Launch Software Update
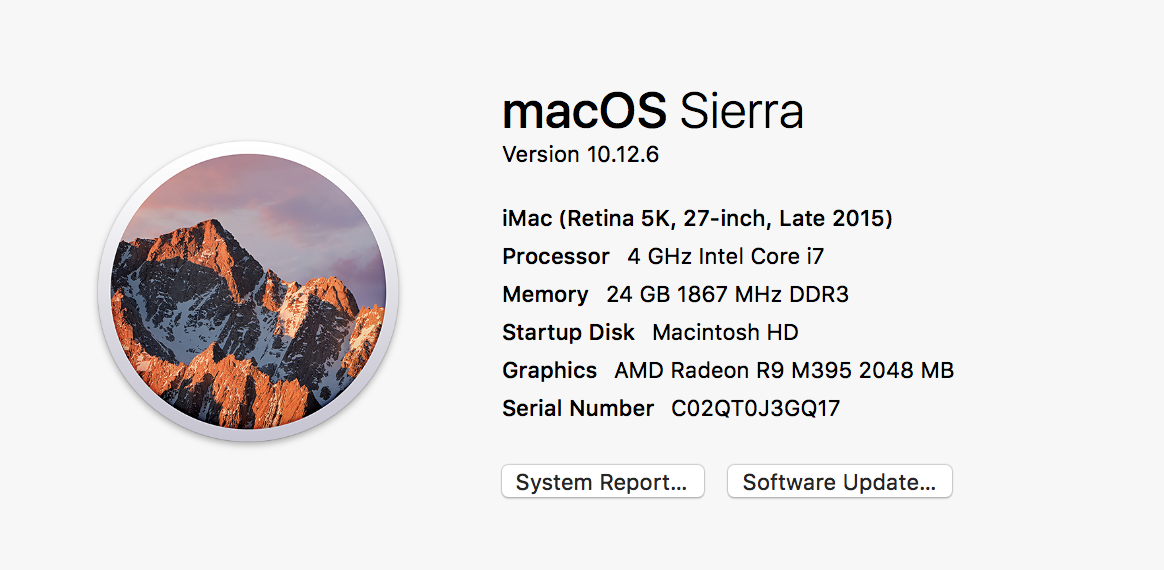 click(839, 482)
